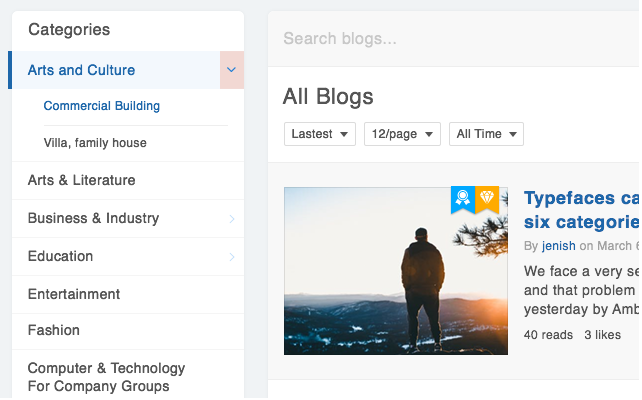Select Commercial Building subcategory
This screenshot has height=400, width=642.
[102, 106]
